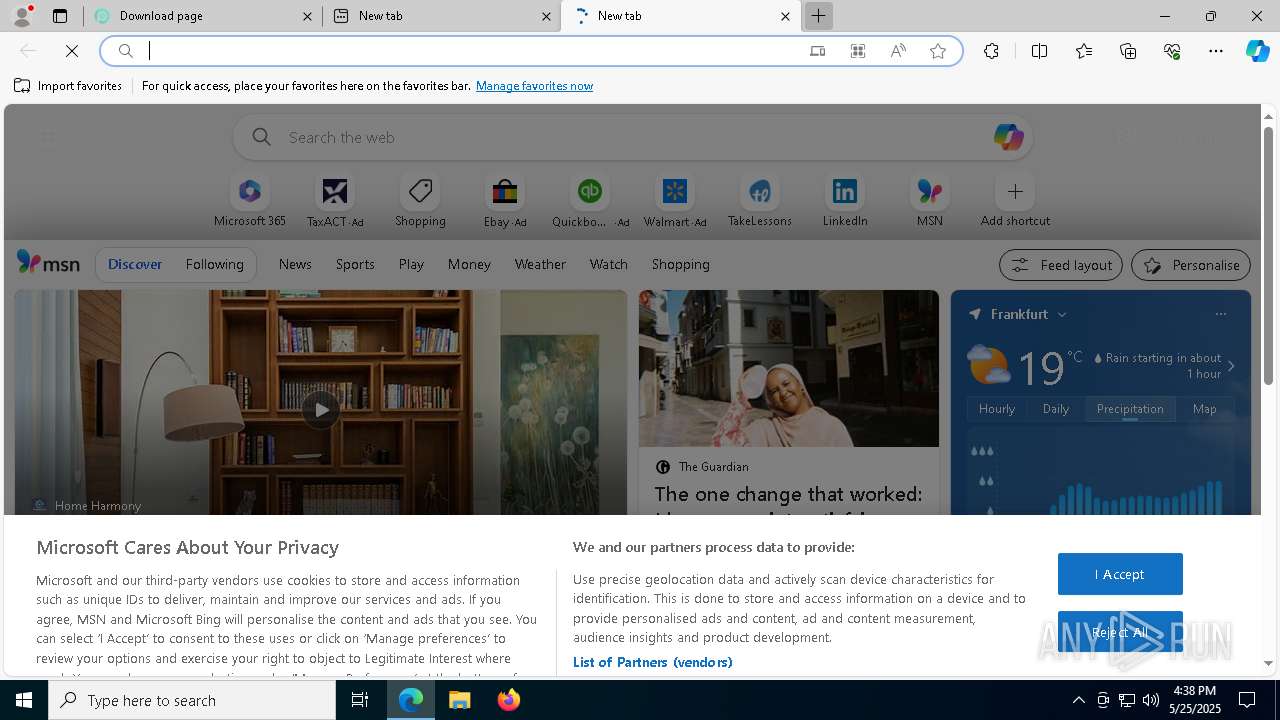Open the Feed layout button
1280x720 pixels.
[x=1061, y=265]
